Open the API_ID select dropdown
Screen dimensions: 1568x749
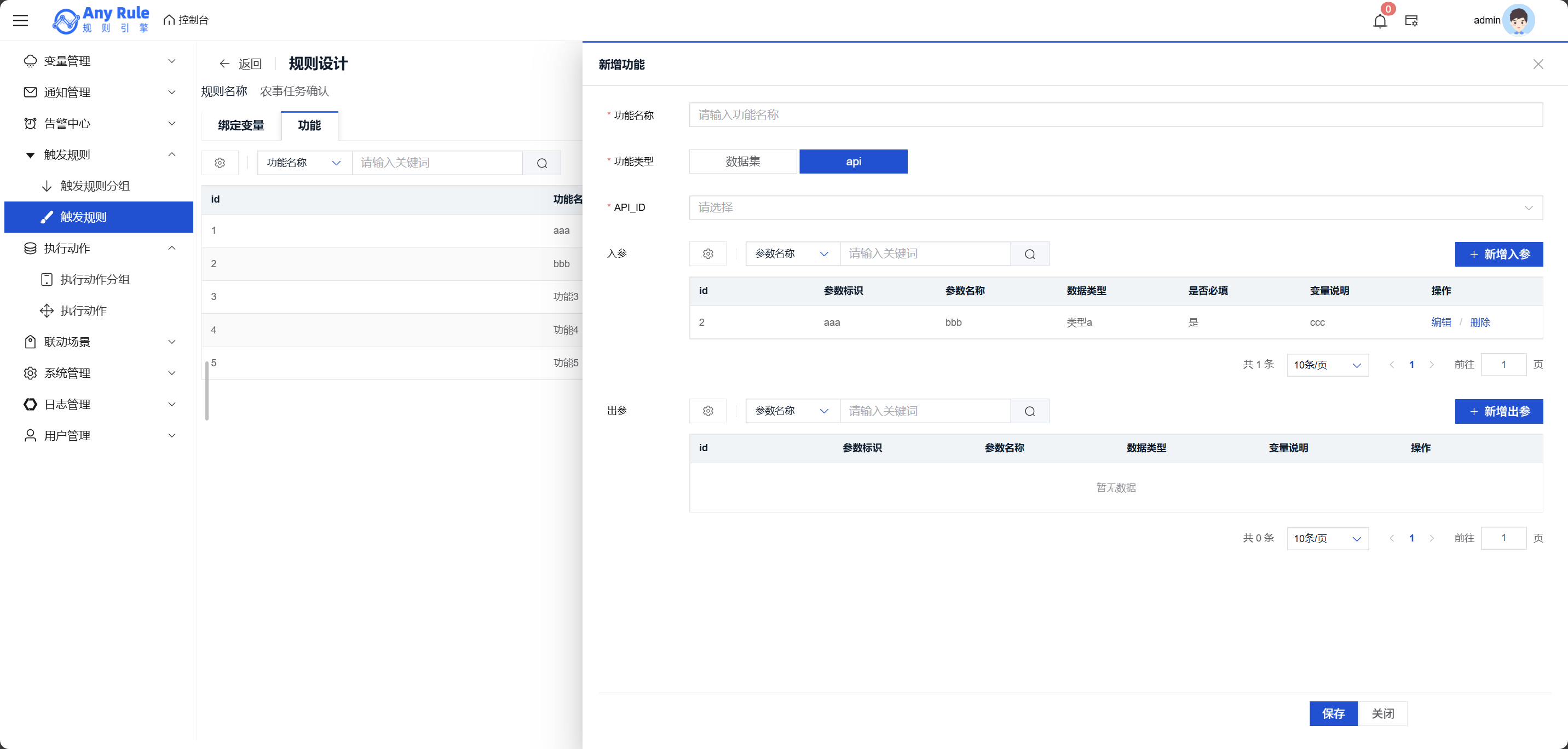1115,208
